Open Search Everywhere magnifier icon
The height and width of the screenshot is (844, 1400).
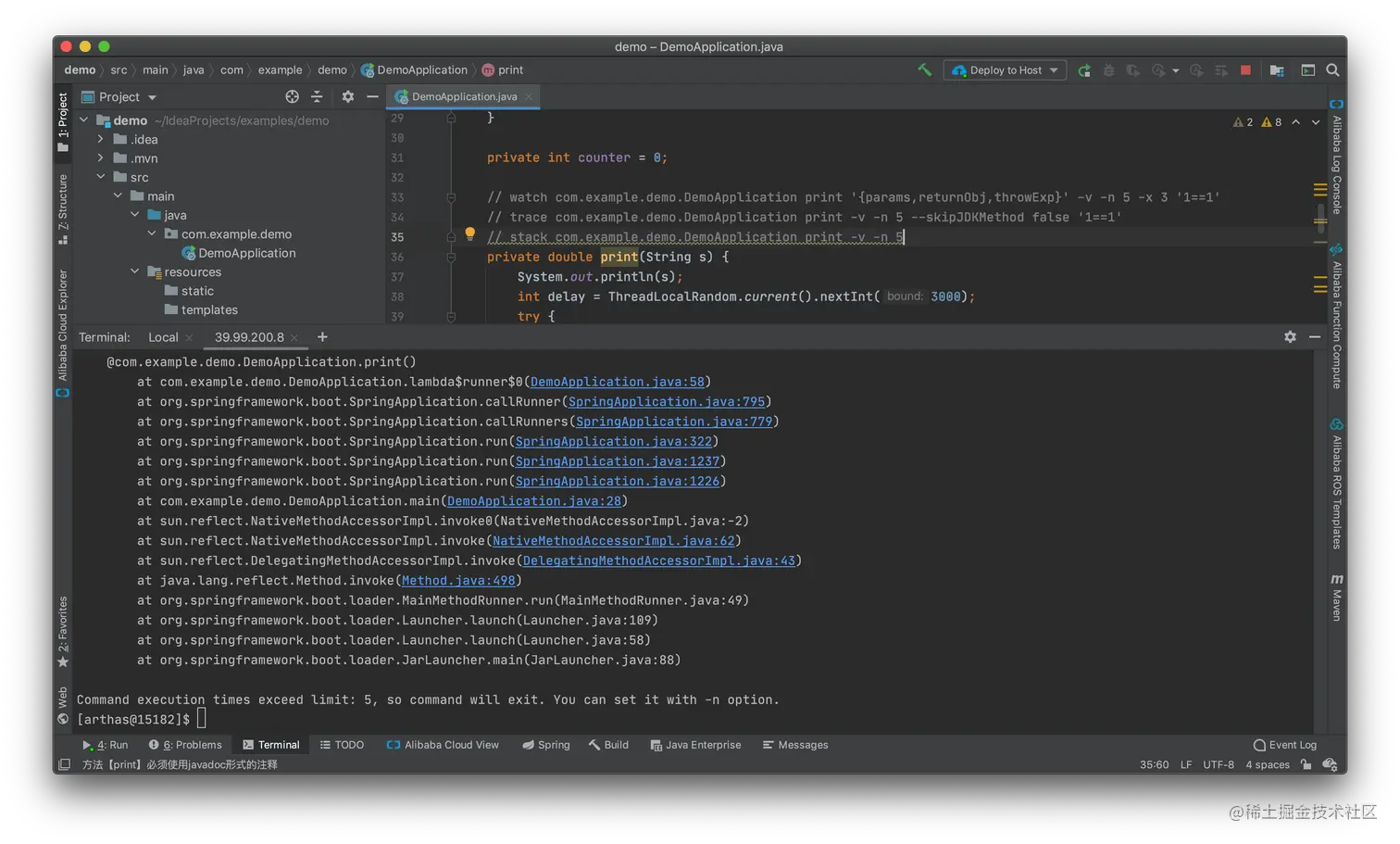(x=1332, y=70)
